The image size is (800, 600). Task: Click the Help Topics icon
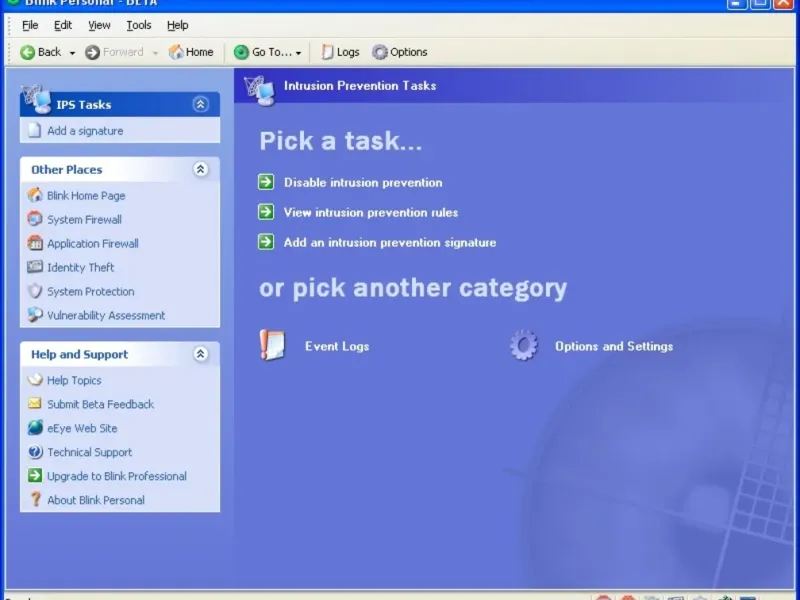[35, 380]
